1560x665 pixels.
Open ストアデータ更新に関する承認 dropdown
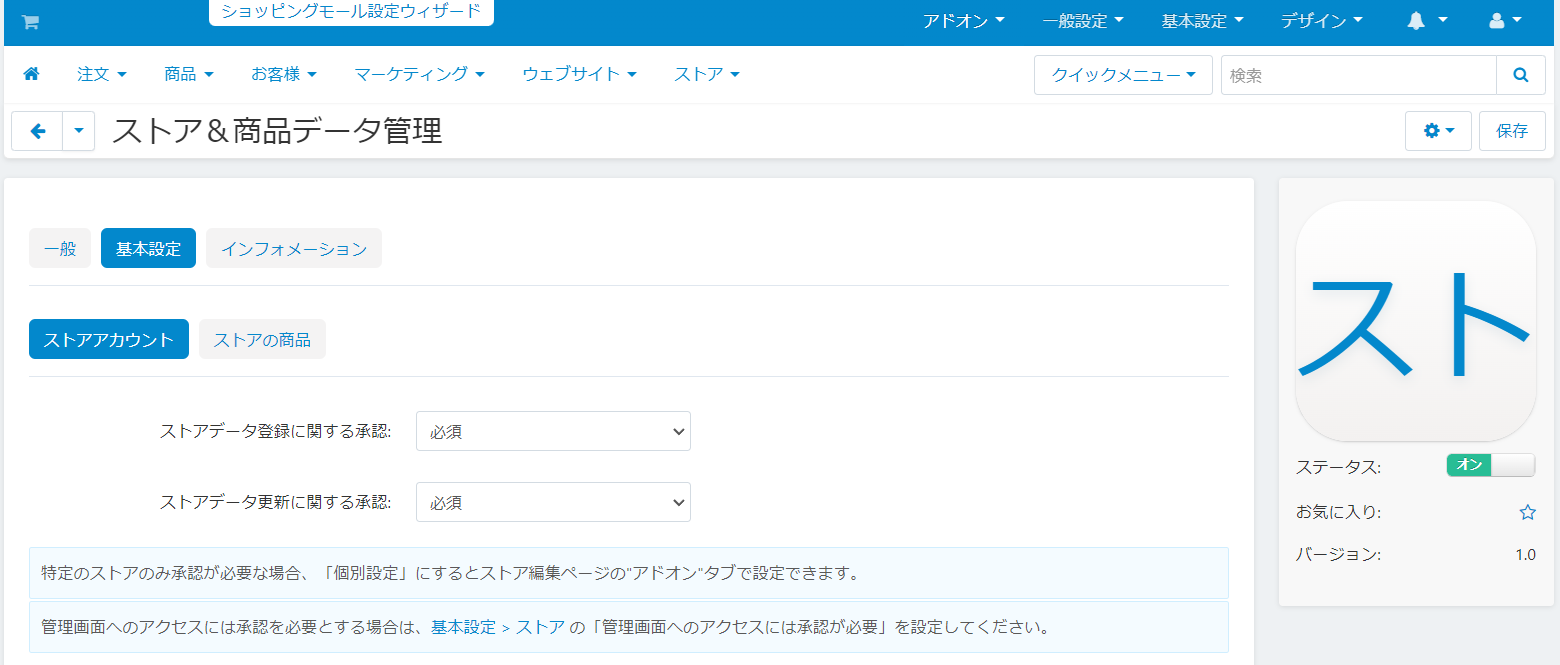[553, 502]
